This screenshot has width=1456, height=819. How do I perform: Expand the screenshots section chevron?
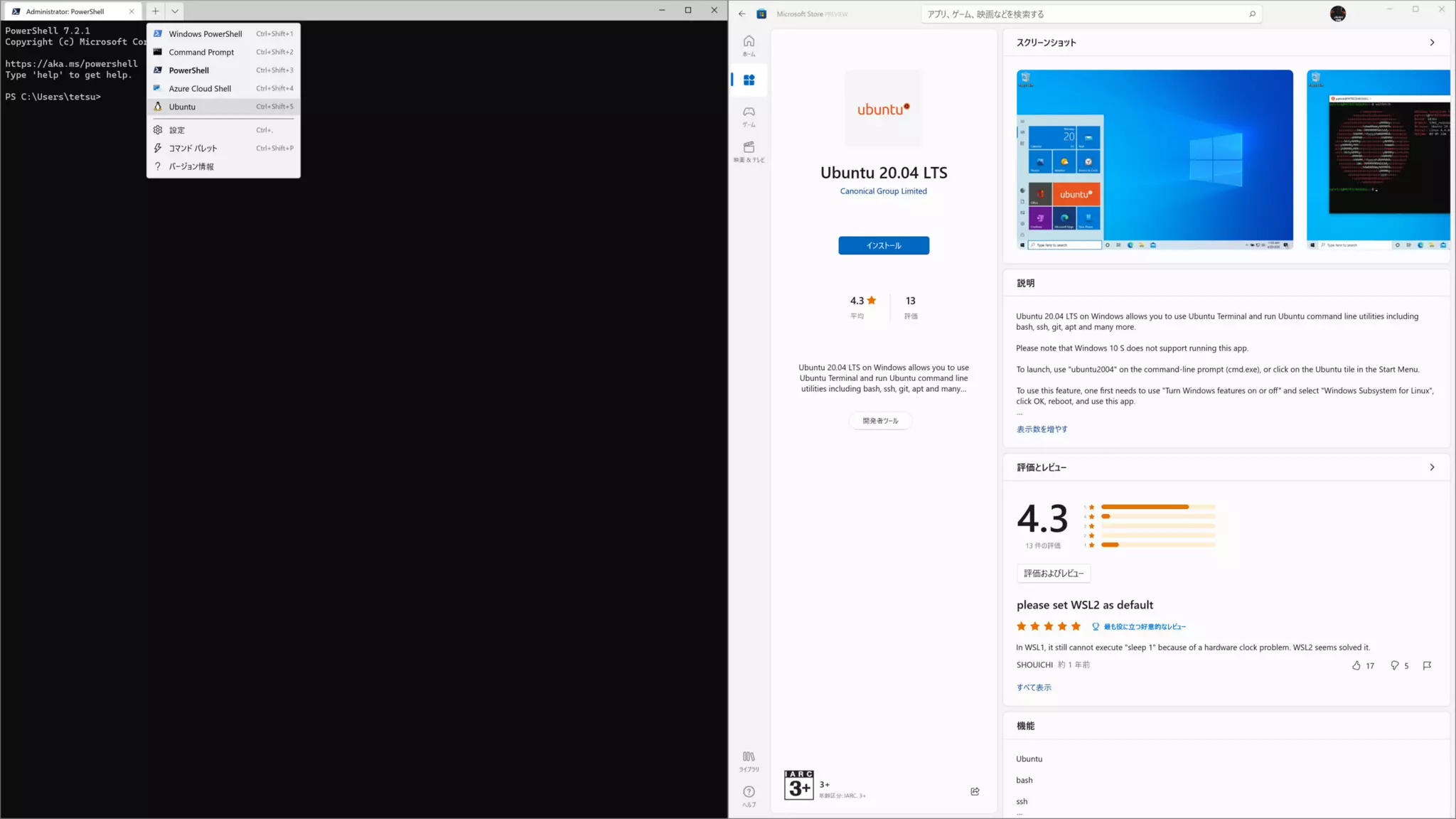point(1432,43)
